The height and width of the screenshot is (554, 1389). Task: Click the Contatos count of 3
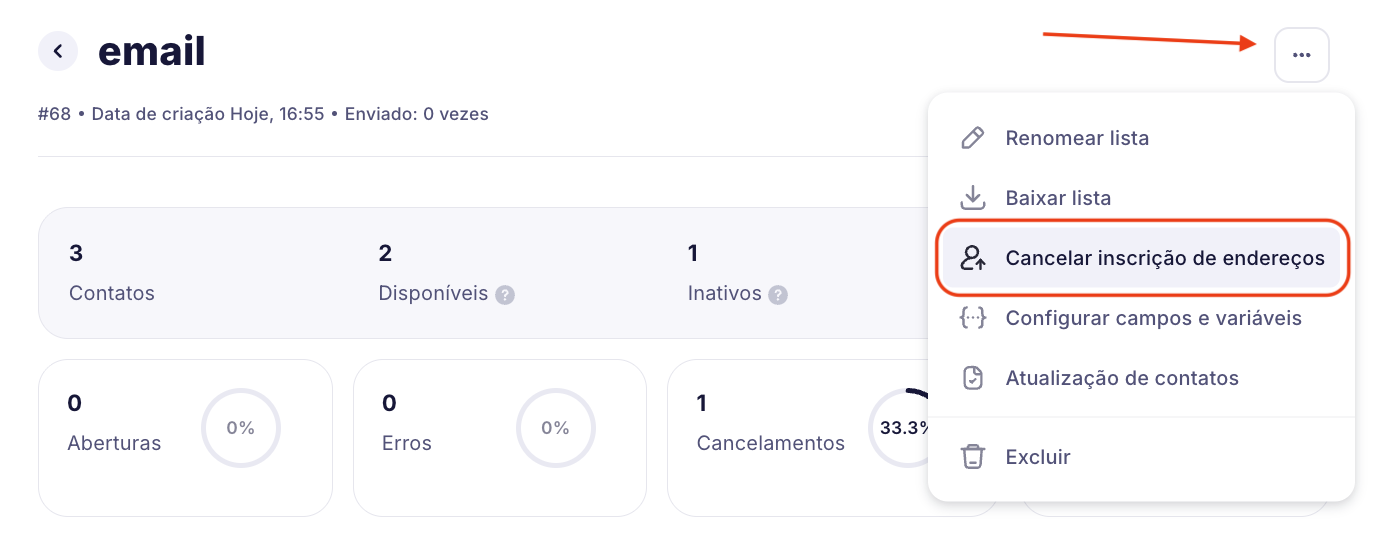(x=76, y=253)
